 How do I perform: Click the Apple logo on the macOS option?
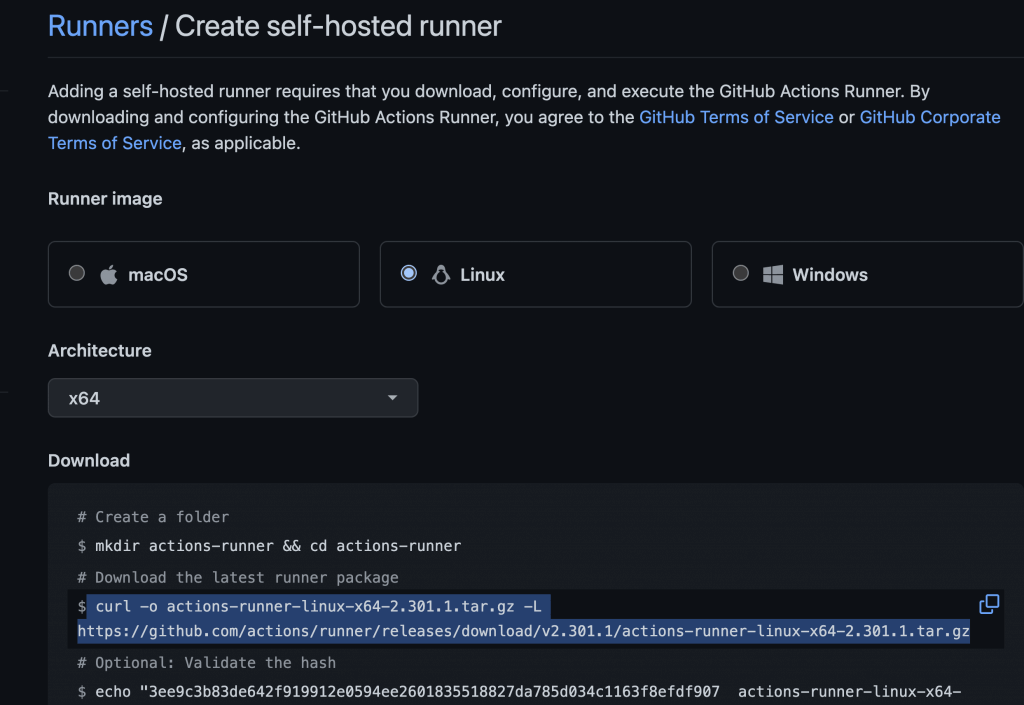pyautogui.click(x=110, y=274)
